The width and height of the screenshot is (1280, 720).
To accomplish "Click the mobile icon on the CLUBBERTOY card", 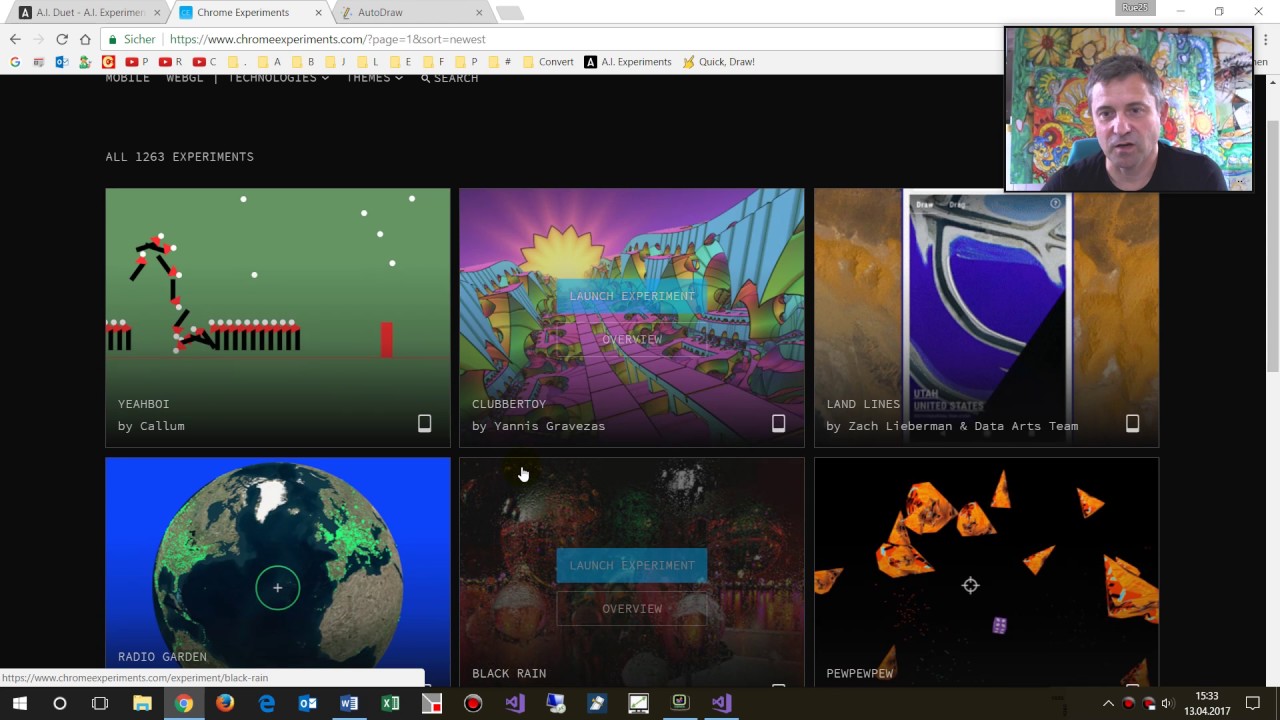I will click(778, 424).
